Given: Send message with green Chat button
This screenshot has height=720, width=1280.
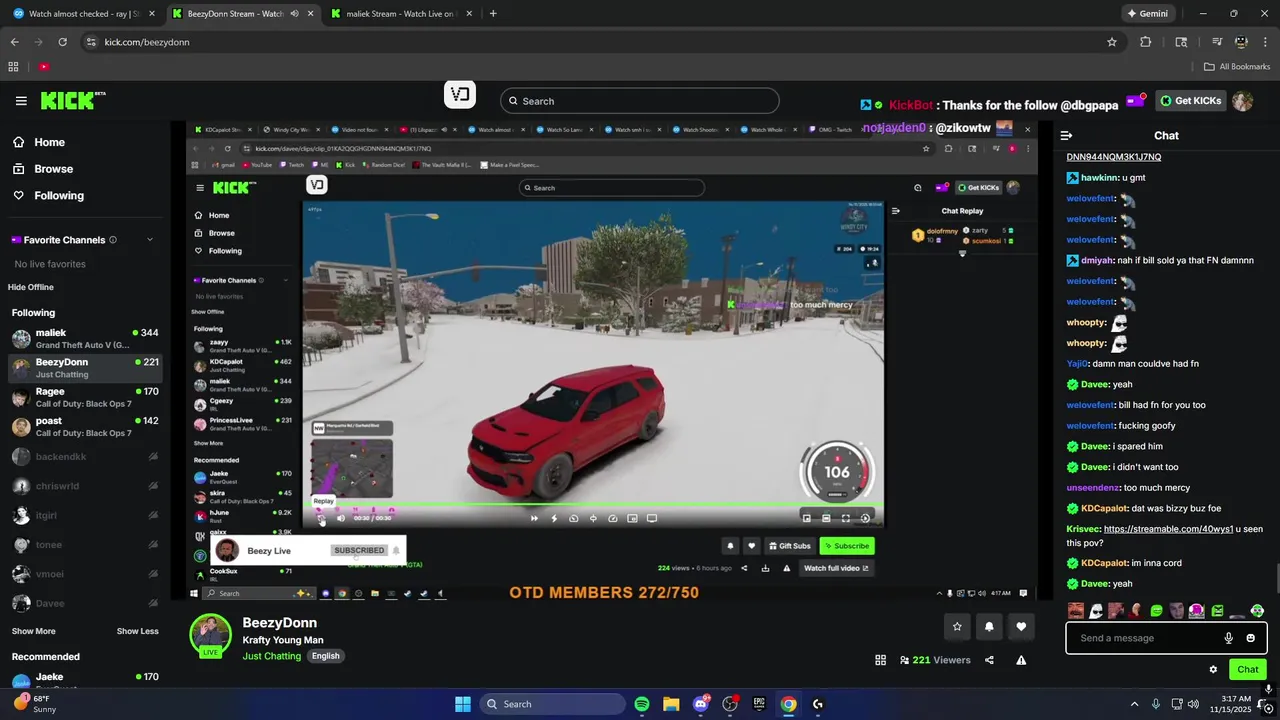Looking at the screenshot, I should pyautogui.click(x=1247, y=670).
